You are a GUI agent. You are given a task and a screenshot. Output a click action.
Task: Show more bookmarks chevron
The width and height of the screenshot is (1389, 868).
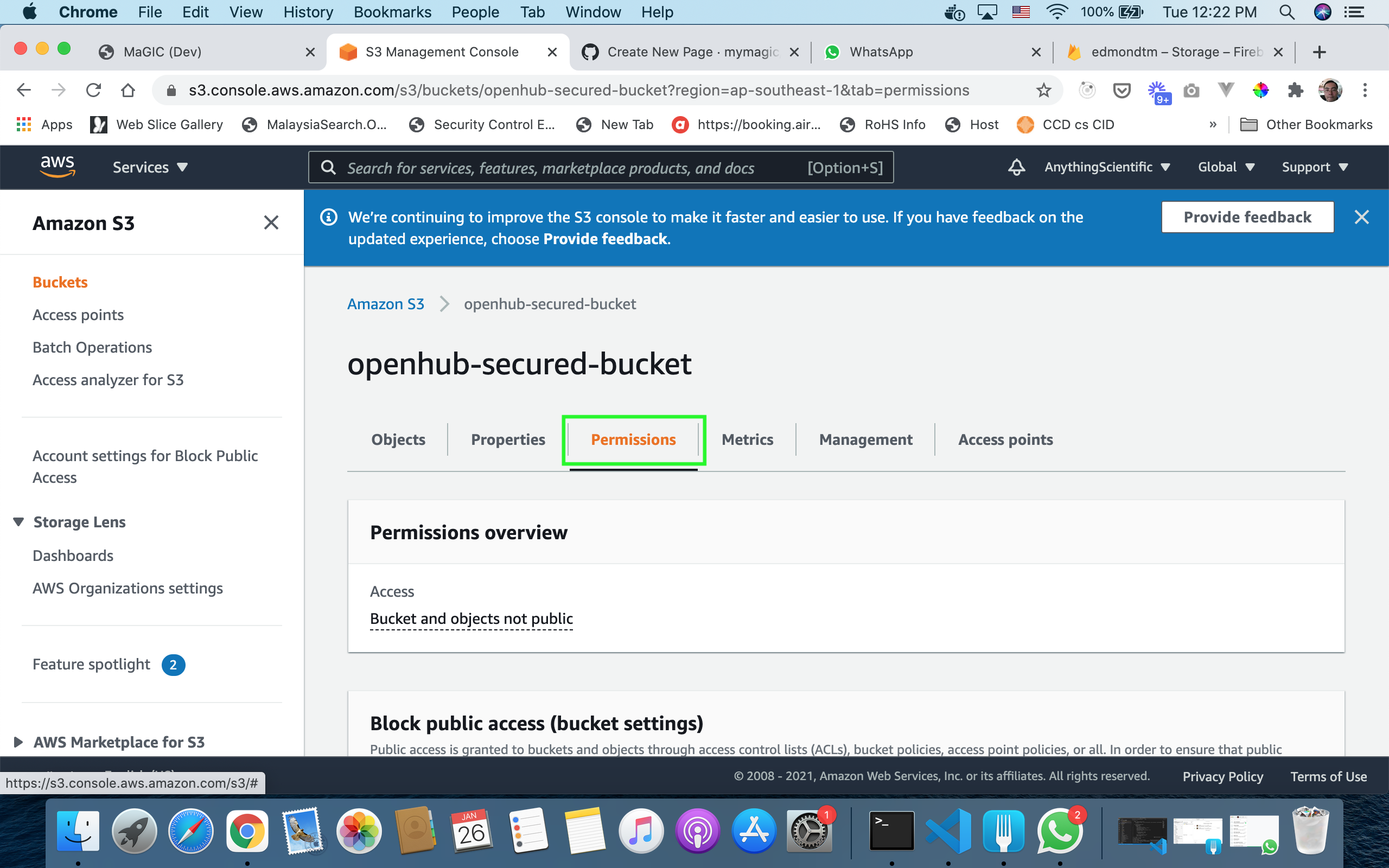tap(1212, 125)
